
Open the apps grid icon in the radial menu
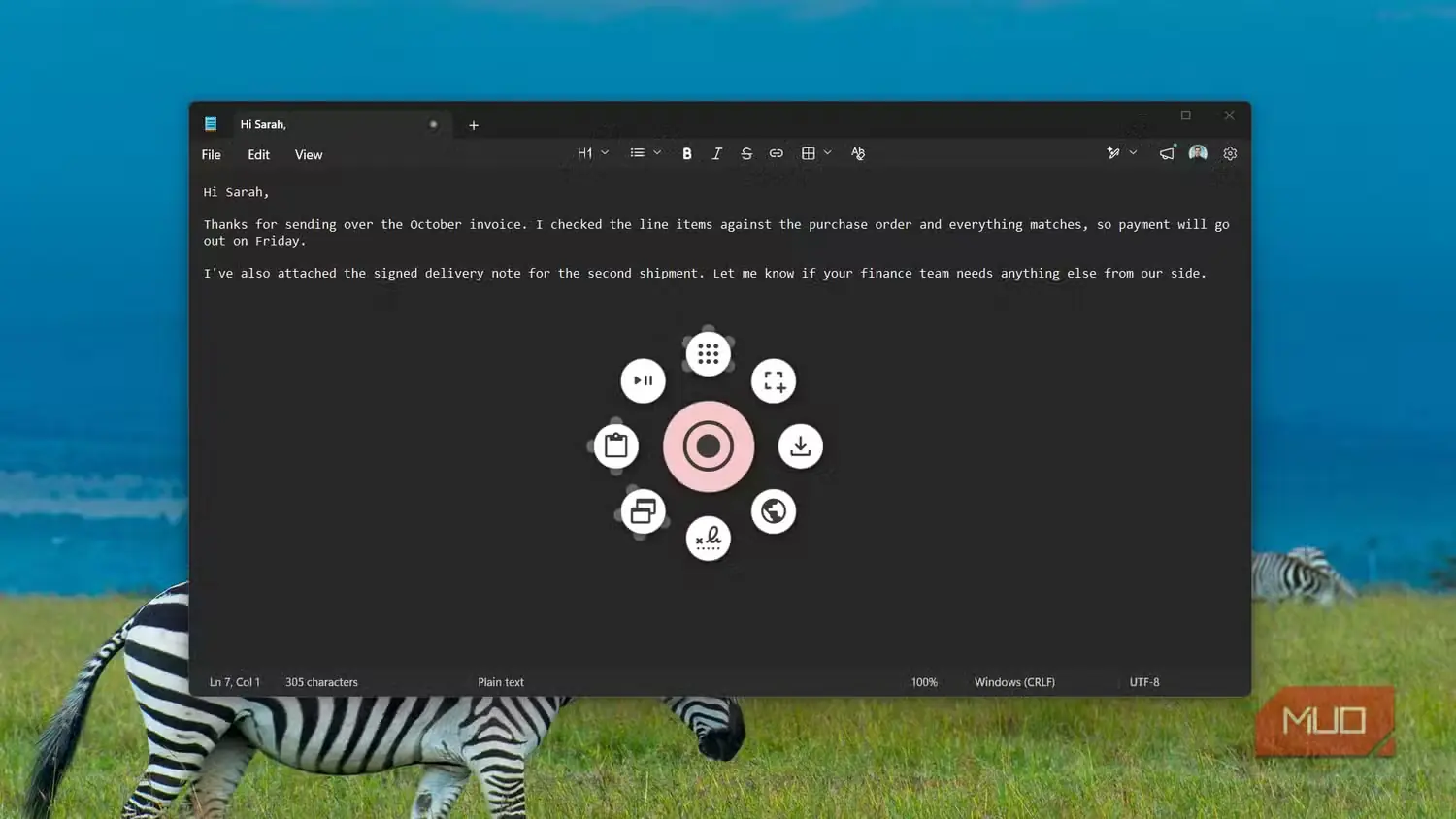(x=709, y=354)
